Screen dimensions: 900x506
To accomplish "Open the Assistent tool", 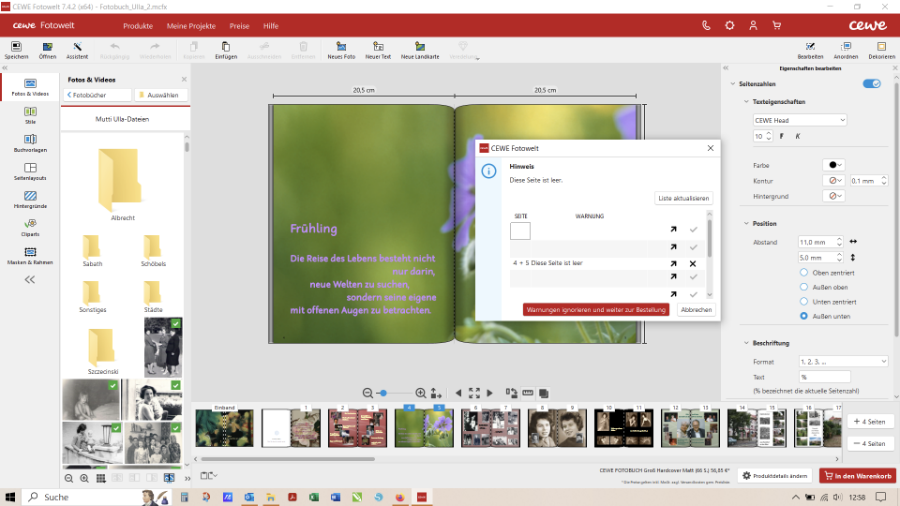I will [77, 47].
